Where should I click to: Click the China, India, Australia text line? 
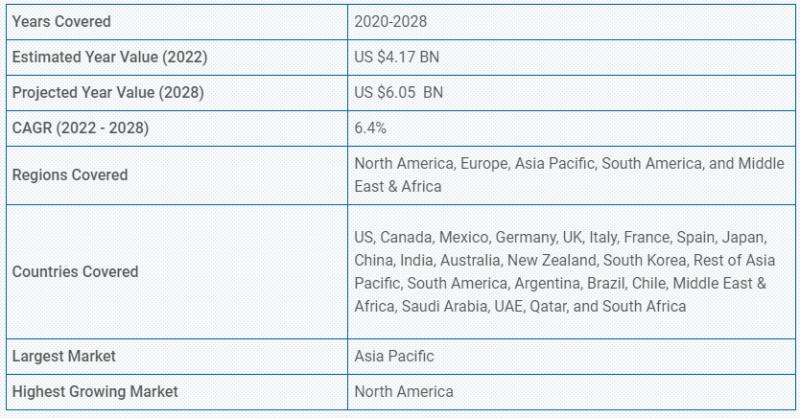click(565, 260)
